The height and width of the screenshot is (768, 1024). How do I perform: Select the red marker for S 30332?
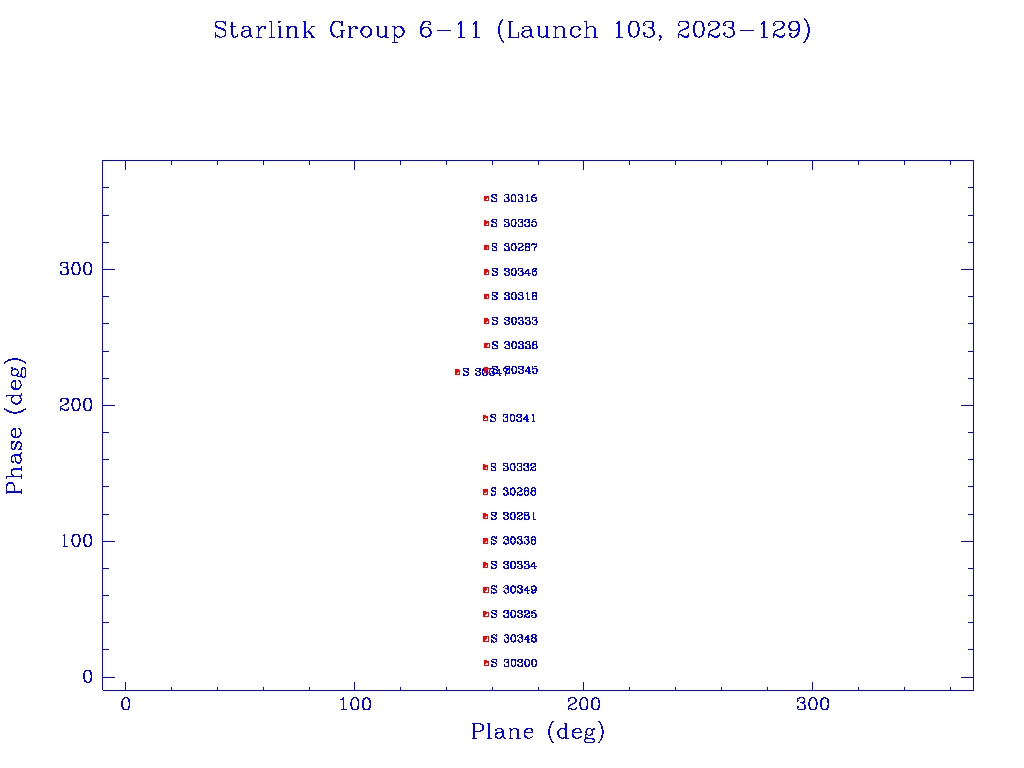[485, 467]
